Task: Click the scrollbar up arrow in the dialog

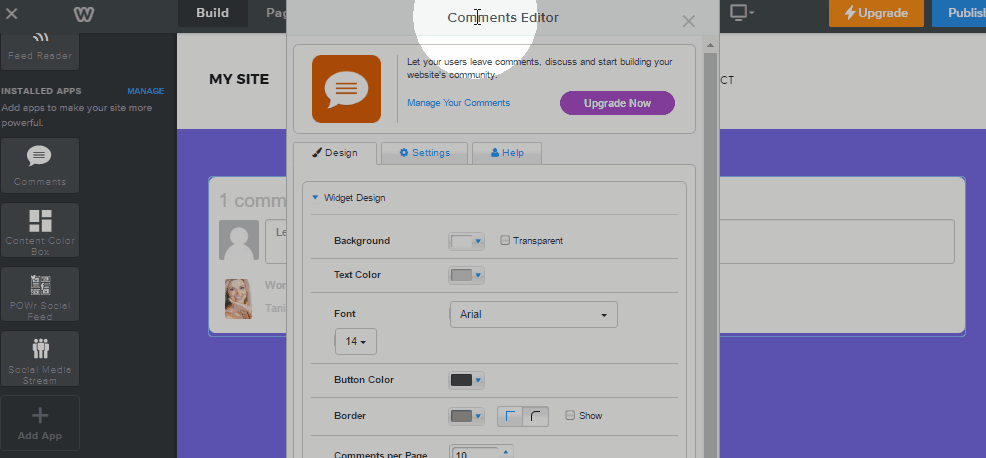Action: [x=711, y=46]
